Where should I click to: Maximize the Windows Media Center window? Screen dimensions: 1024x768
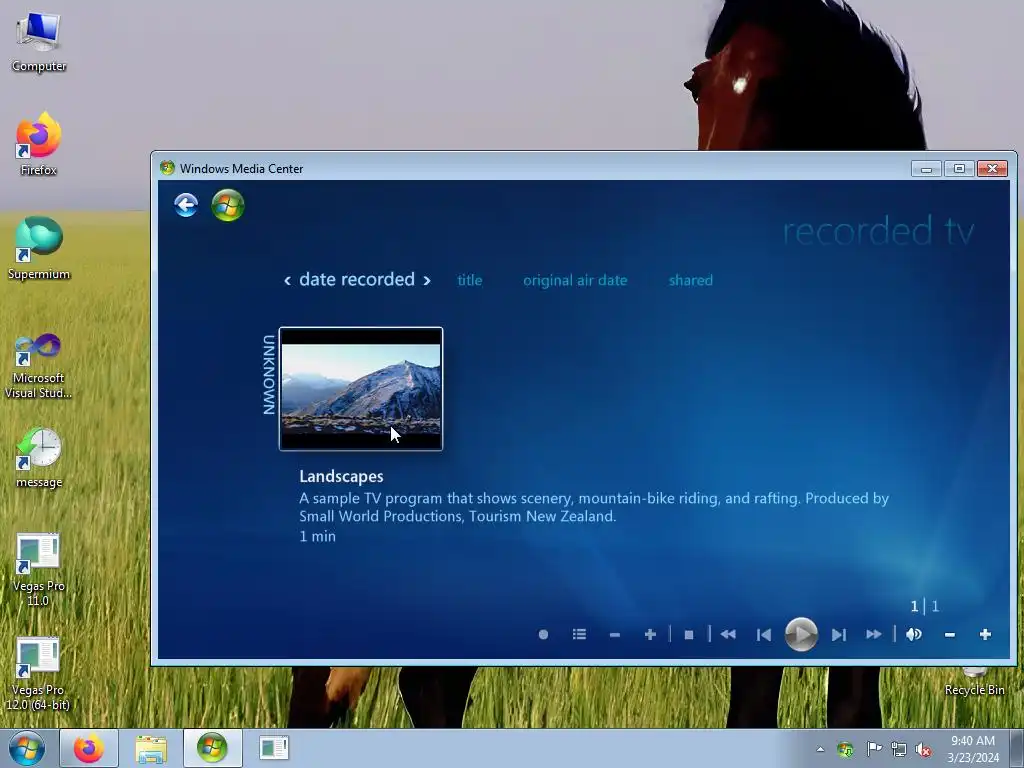tap(959, 168)
